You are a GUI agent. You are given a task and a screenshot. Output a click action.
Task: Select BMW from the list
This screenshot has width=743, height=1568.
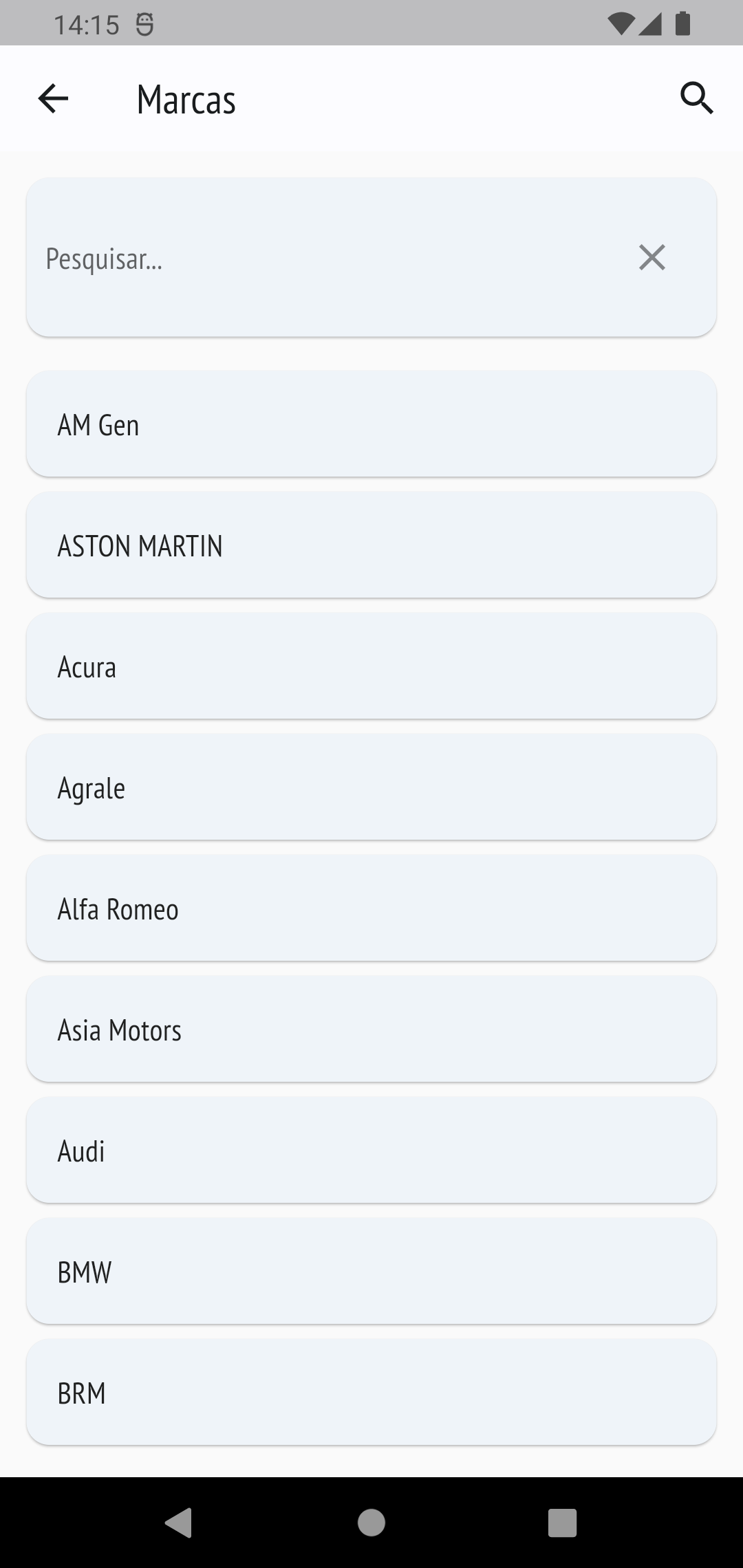tap(371, 1272)
